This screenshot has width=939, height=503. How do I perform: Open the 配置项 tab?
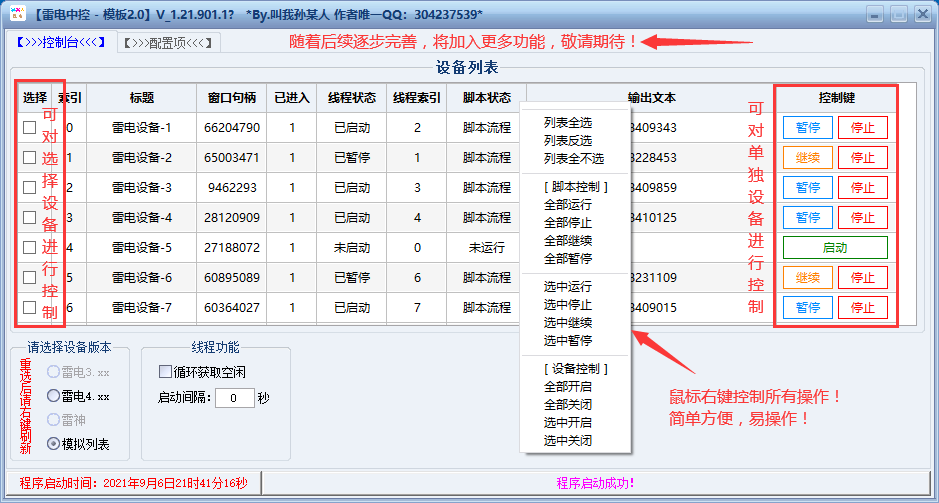click(x=168, y=43)
